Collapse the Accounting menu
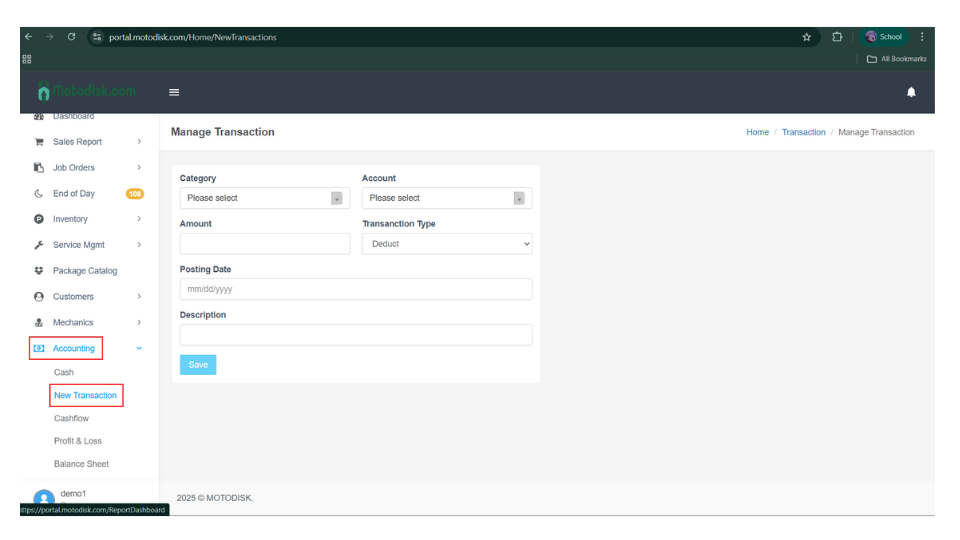Image resolution: width=960 pixels, height=540 pixels. point(139,348)
